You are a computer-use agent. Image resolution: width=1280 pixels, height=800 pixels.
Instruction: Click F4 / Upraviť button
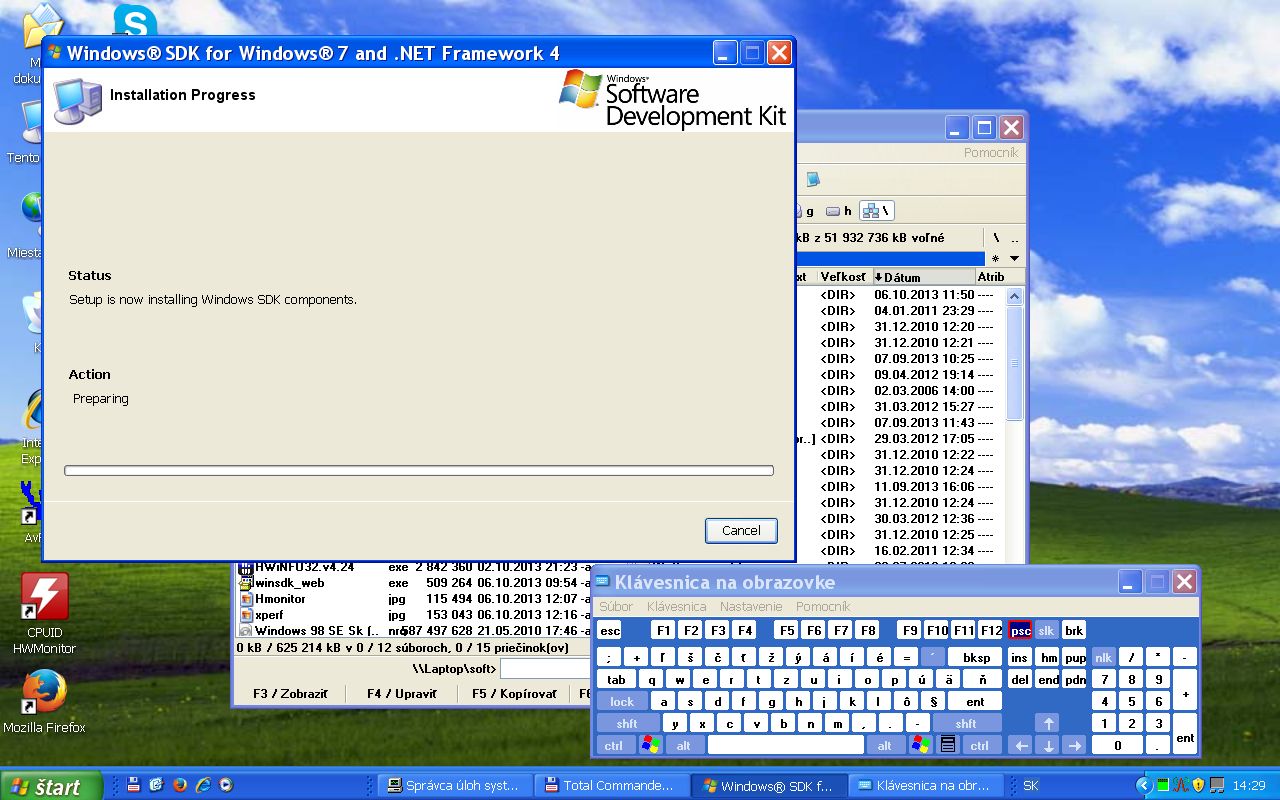402,693
